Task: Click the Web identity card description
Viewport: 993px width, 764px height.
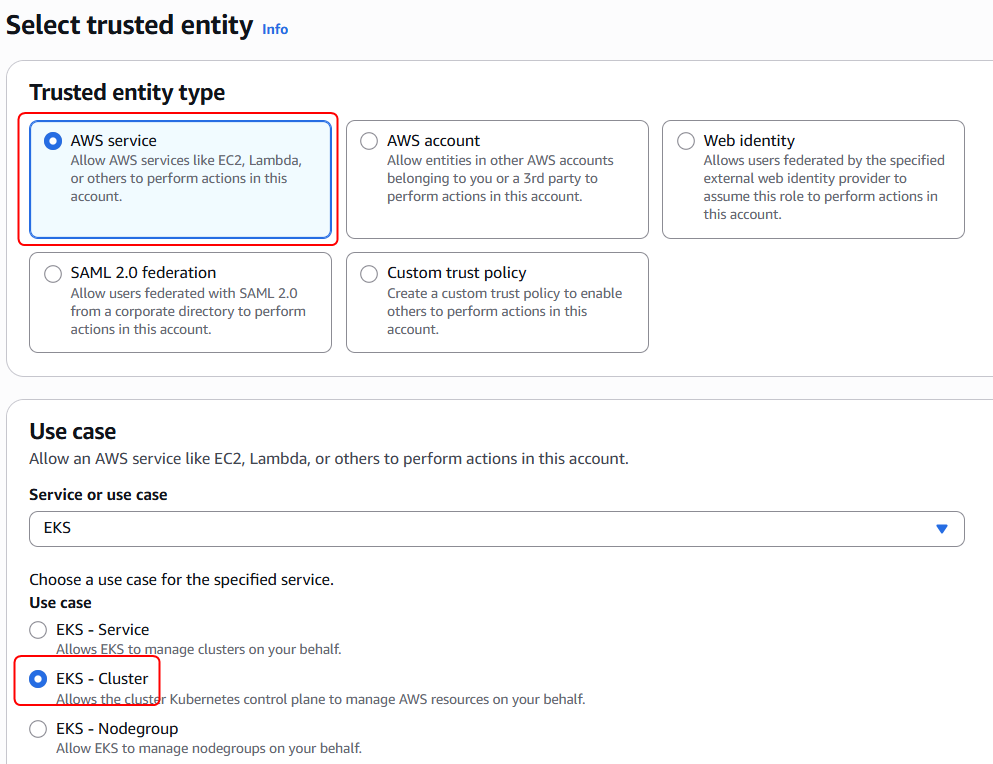Action: tap(823, 188)
